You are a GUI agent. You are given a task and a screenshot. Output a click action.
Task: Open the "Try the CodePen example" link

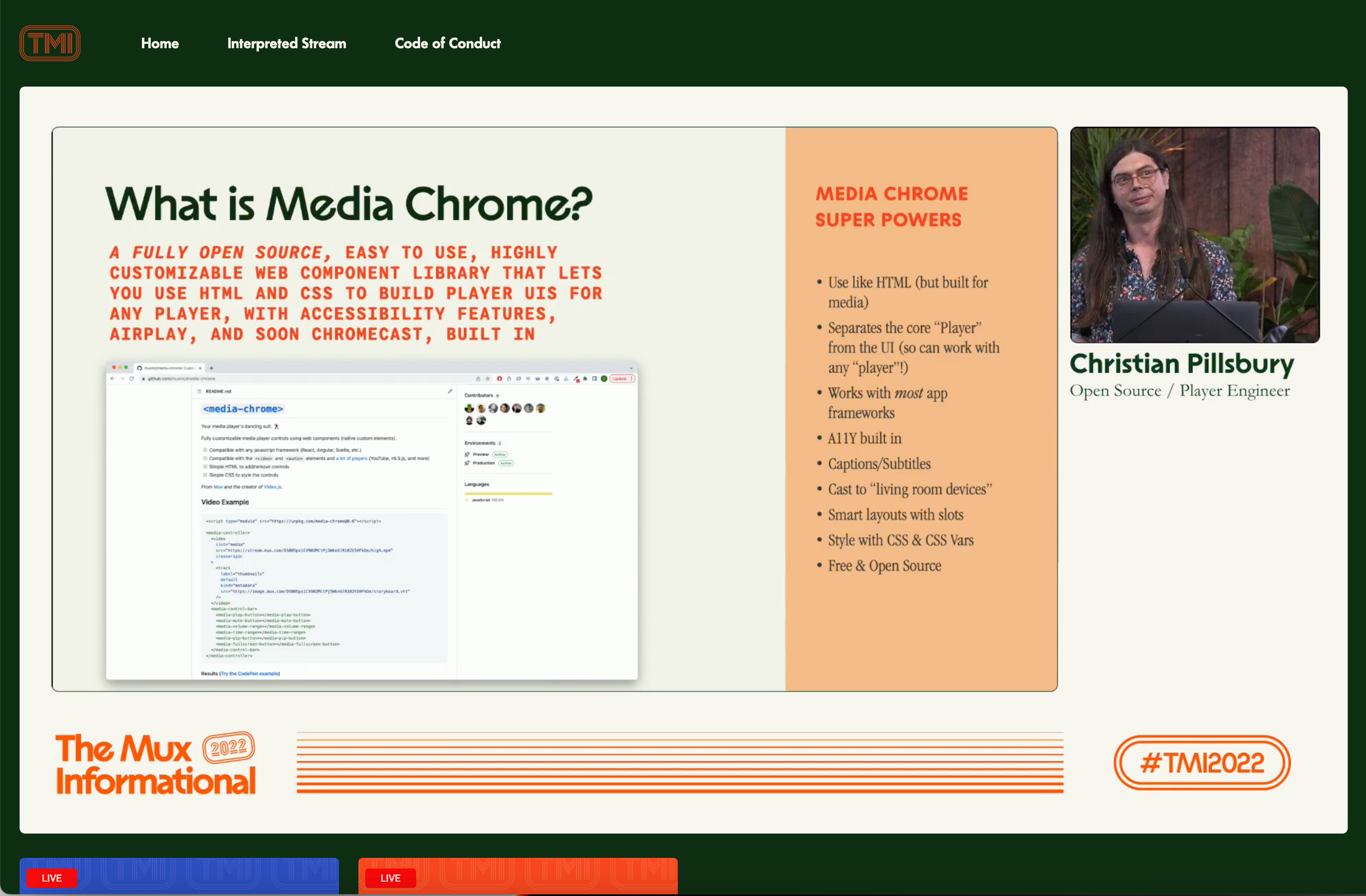click(250, 674)
